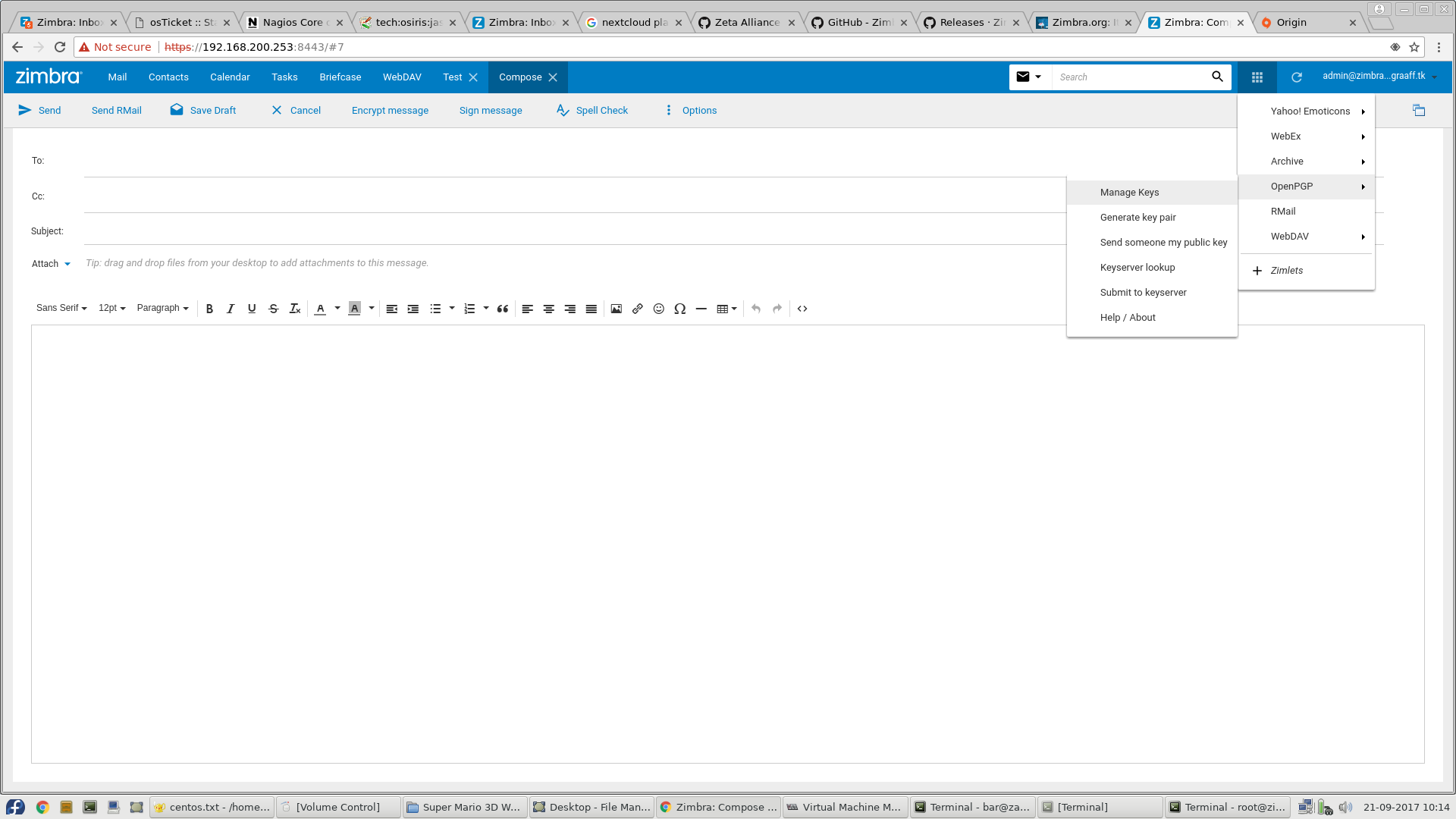Insert special character omega icon
1456x819 pixels.
click(x=679, y=309)
